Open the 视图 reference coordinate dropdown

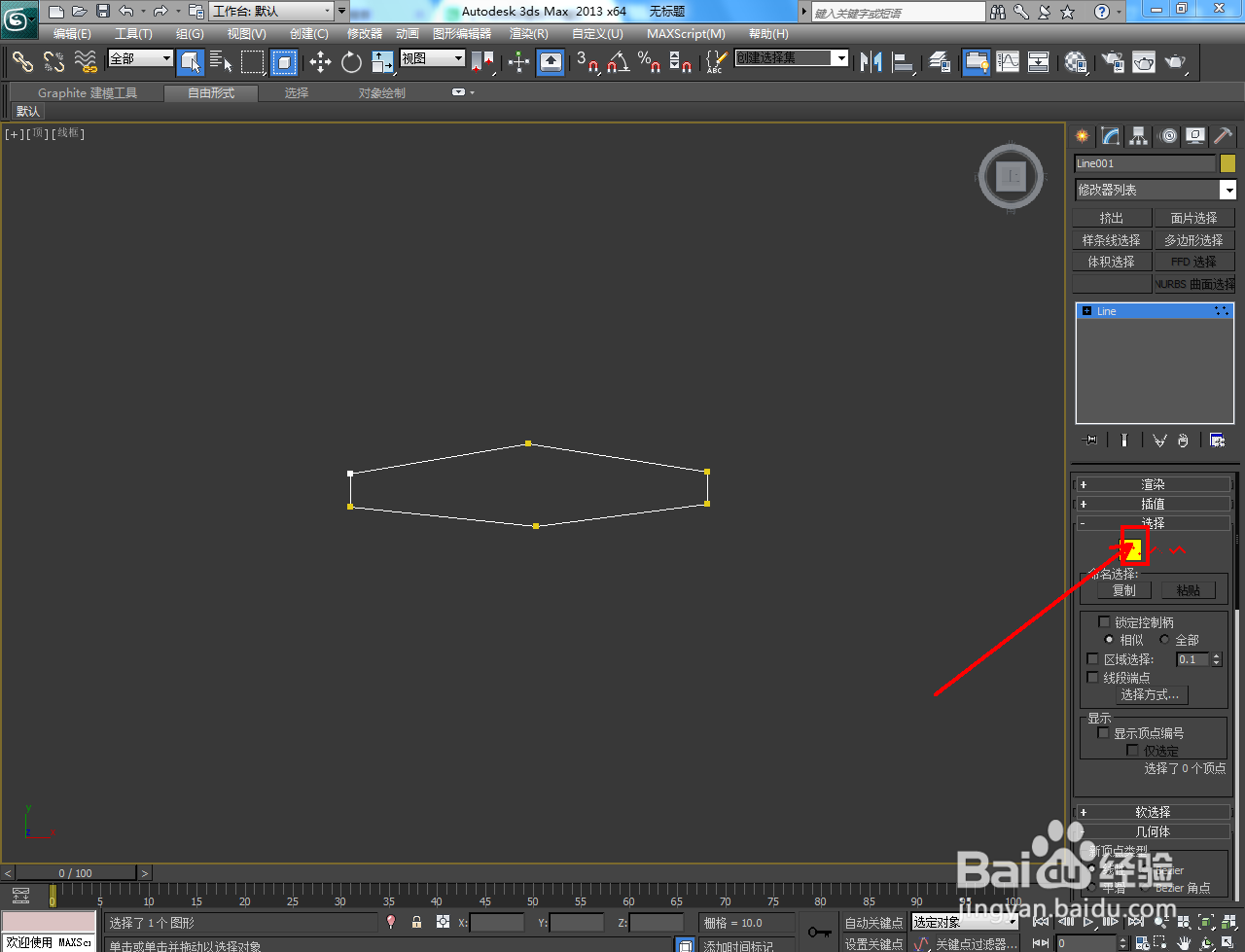click(433, 58)
